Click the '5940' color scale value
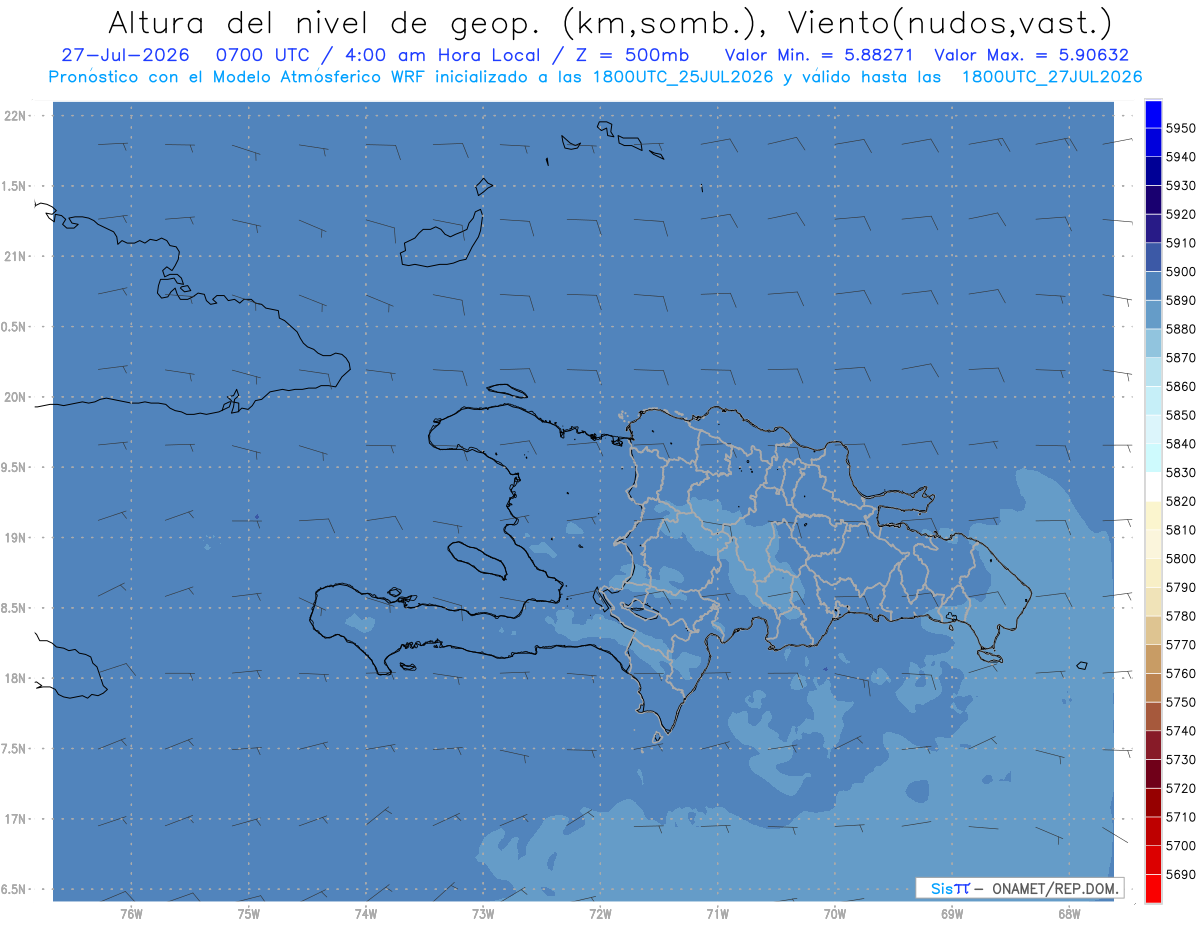 click(x=1180, y=157)
